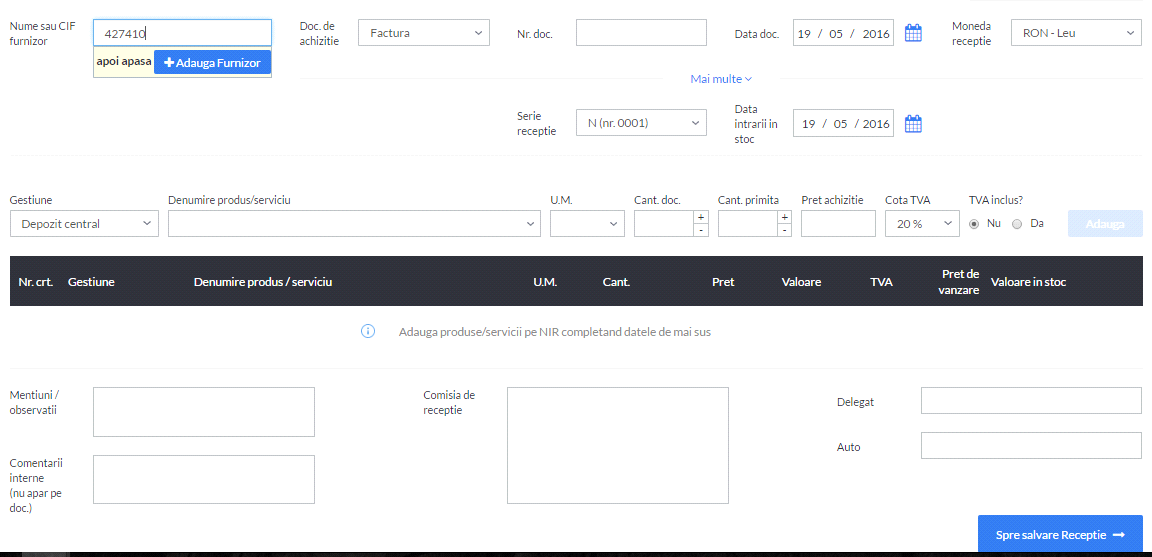Expand the Mai multe section
This screenshot has height=557, width=1152.
pos(721,79)
